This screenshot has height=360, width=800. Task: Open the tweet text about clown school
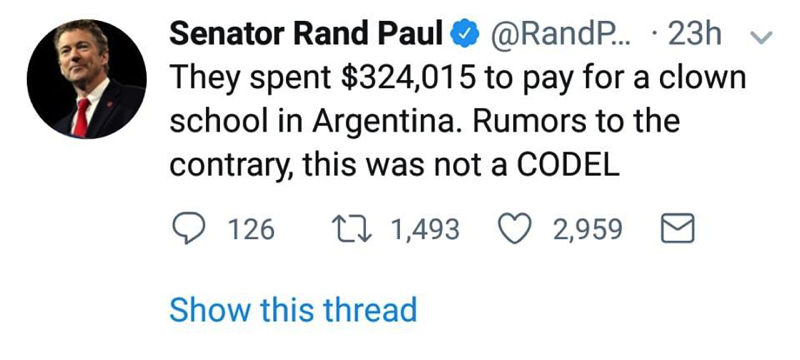click(x=458, y=121)
